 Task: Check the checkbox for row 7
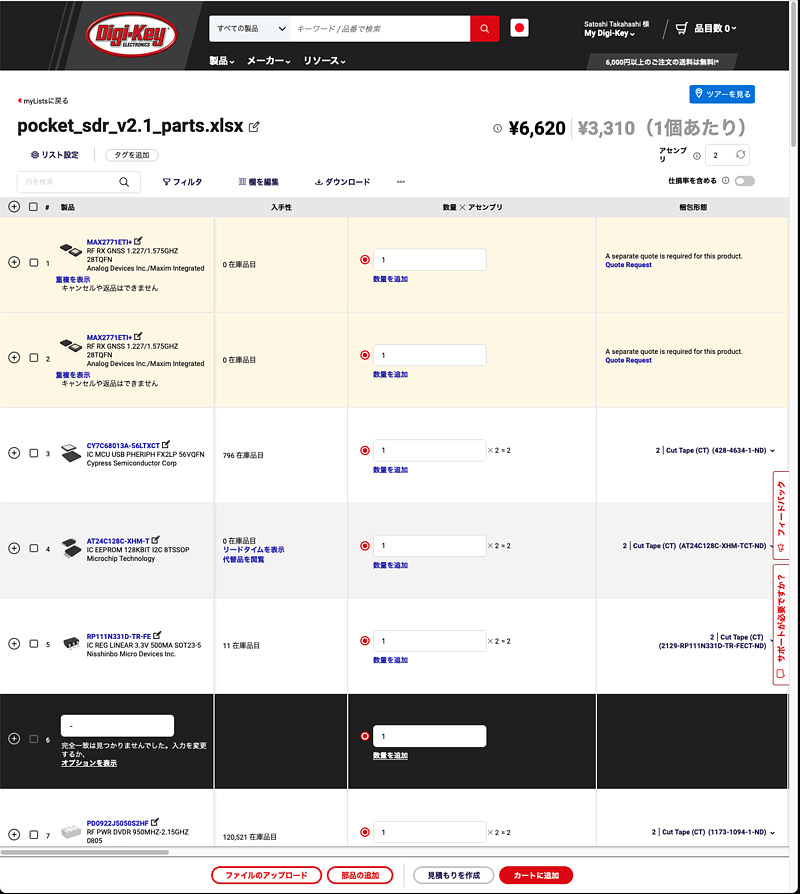pos(34,835)
